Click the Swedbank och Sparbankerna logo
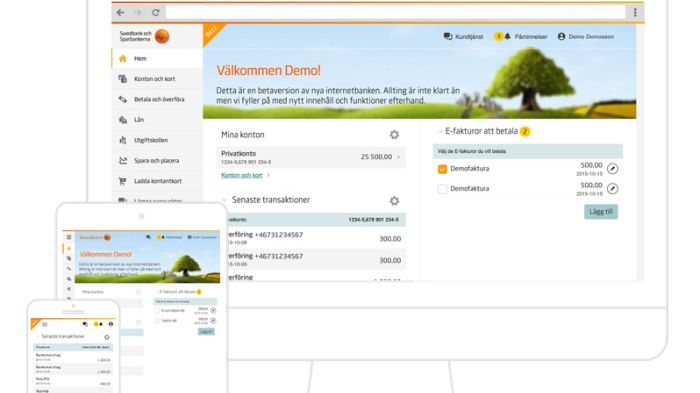The height and width of the screenshot is (393, 700). (144, 36)
